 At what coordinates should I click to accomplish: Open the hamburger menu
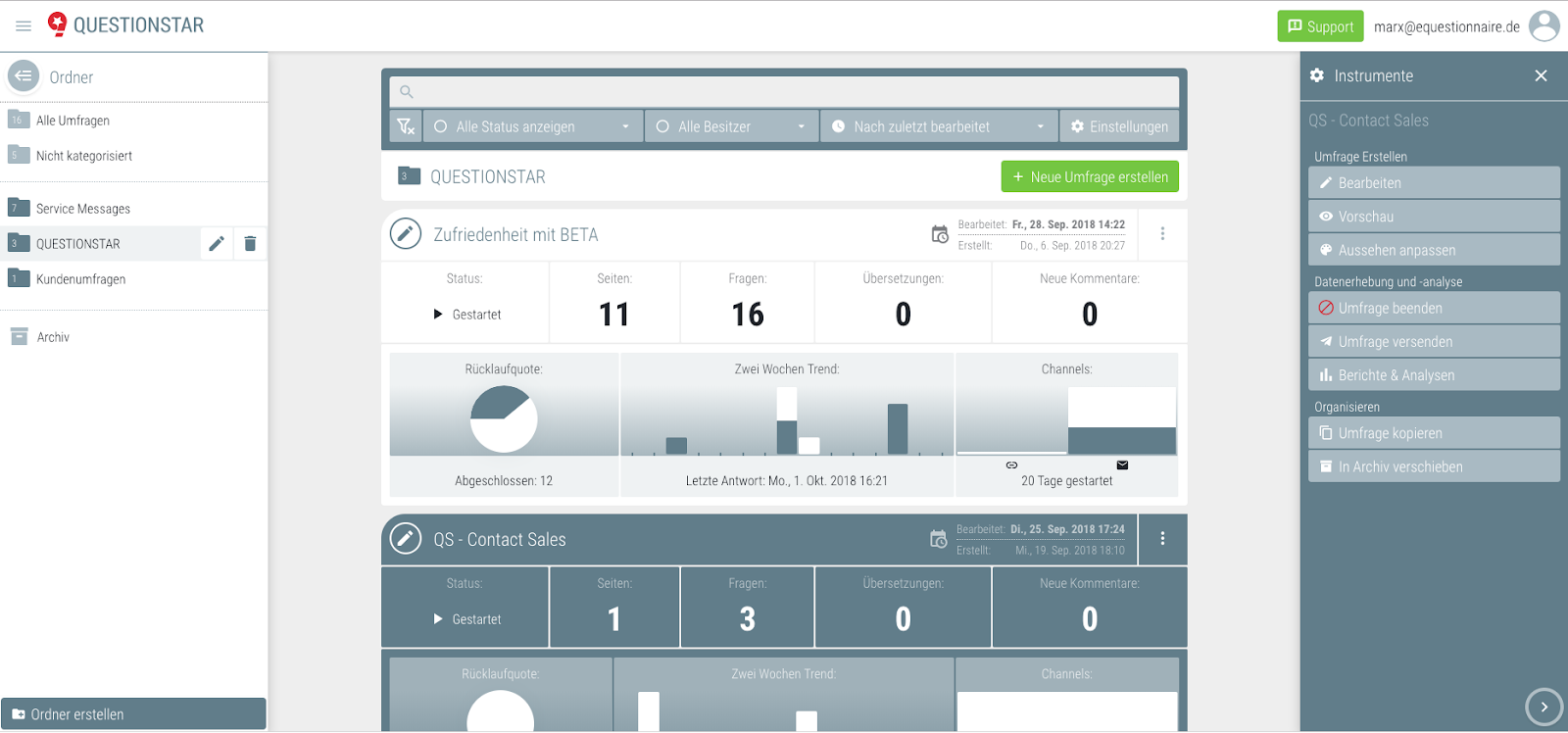point(24,25)
